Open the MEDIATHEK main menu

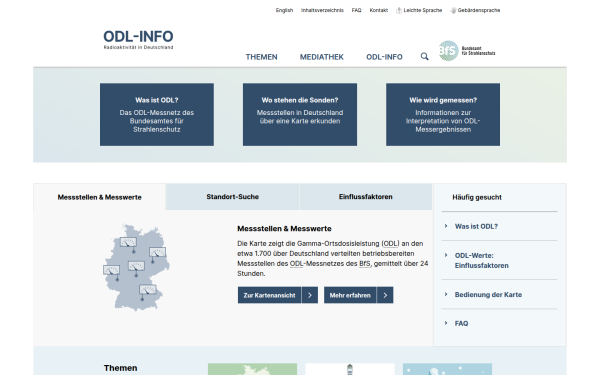322,57
